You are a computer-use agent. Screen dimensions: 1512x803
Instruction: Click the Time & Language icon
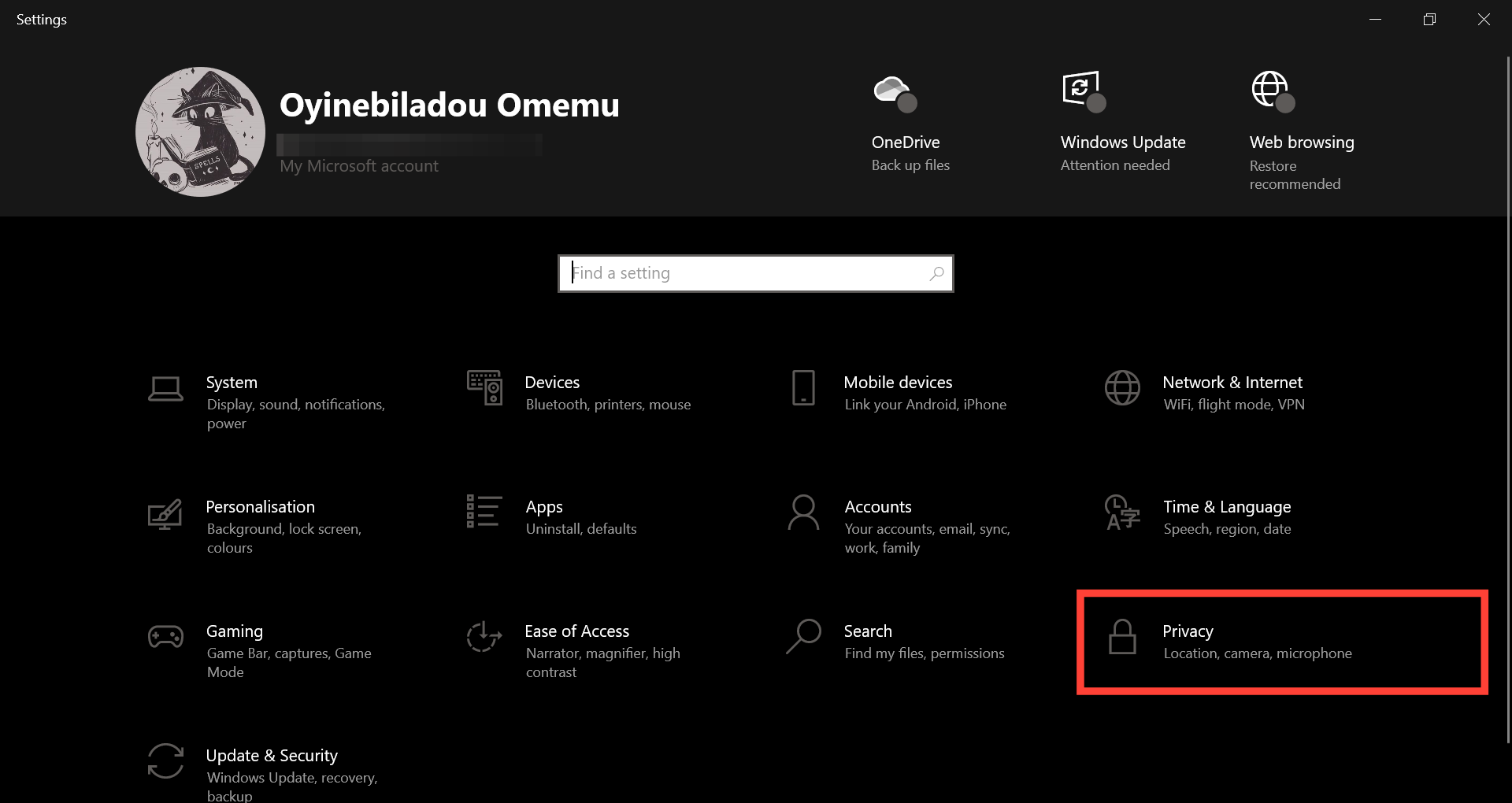(1122, 513)
